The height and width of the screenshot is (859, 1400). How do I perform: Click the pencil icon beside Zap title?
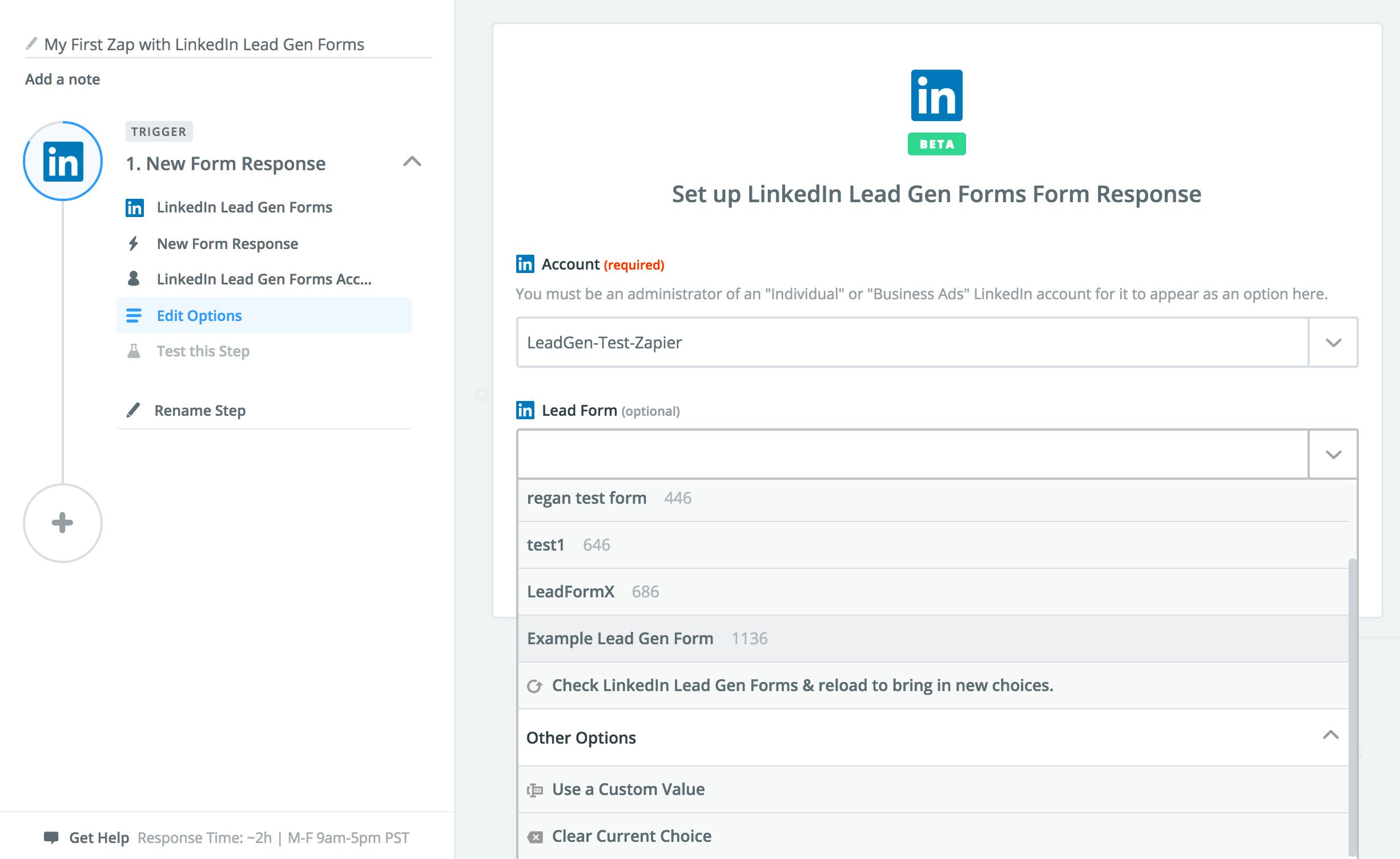32,43
